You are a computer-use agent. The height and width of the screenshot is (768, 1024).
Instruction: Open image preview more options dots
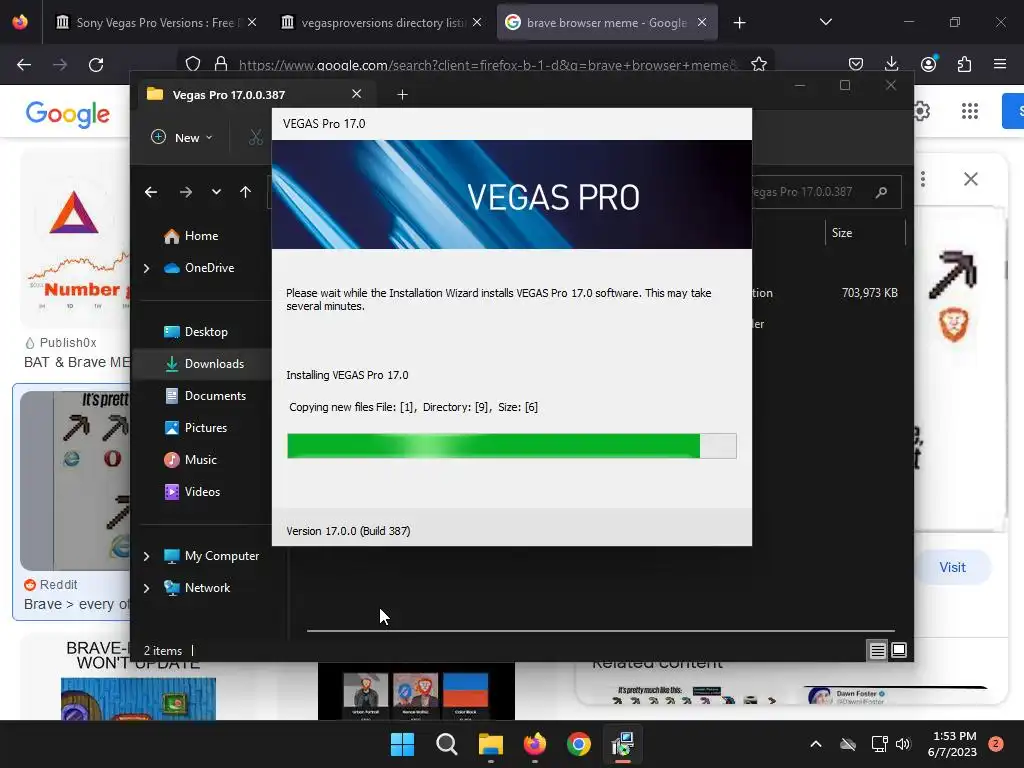(923, 179)
